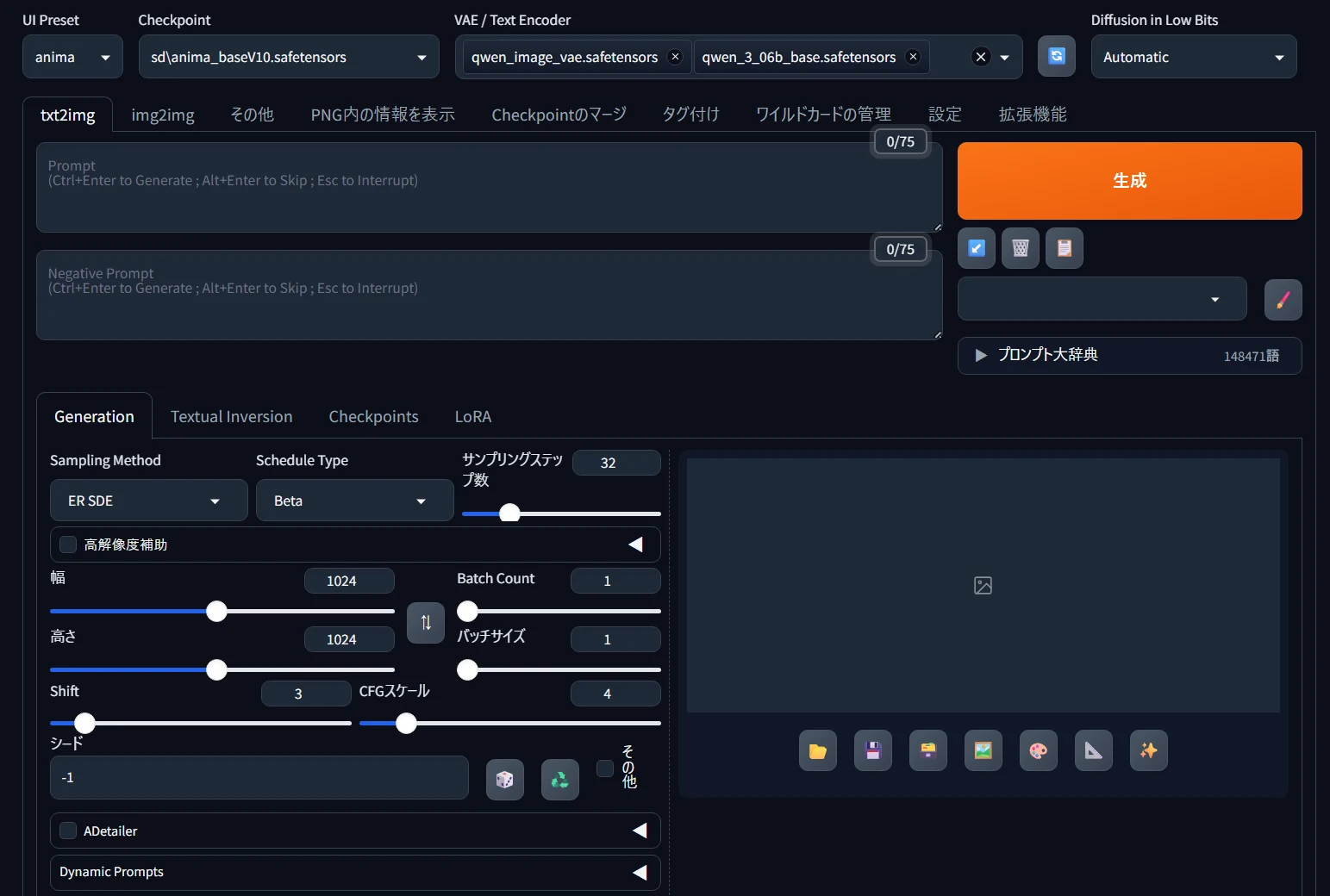Open the LoRA tab

click(x=473, y=416)
